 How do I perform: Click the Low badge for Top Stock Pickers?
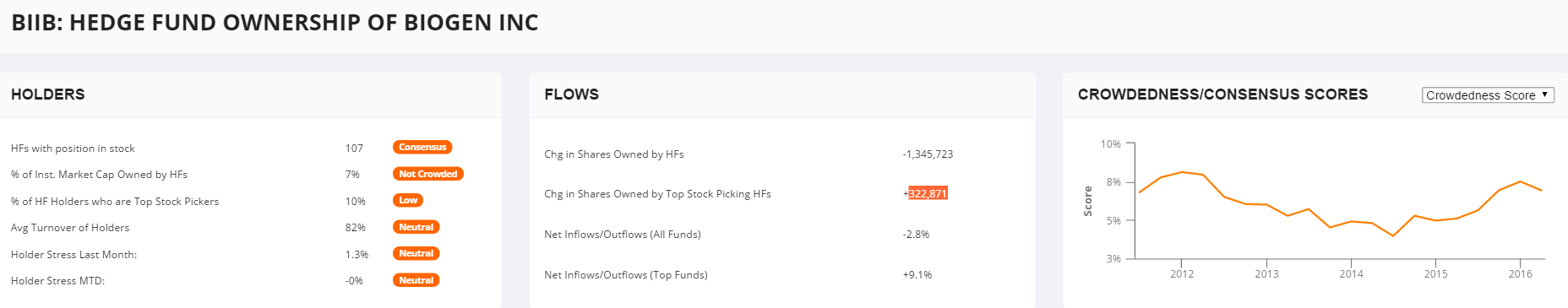[408, 200]
